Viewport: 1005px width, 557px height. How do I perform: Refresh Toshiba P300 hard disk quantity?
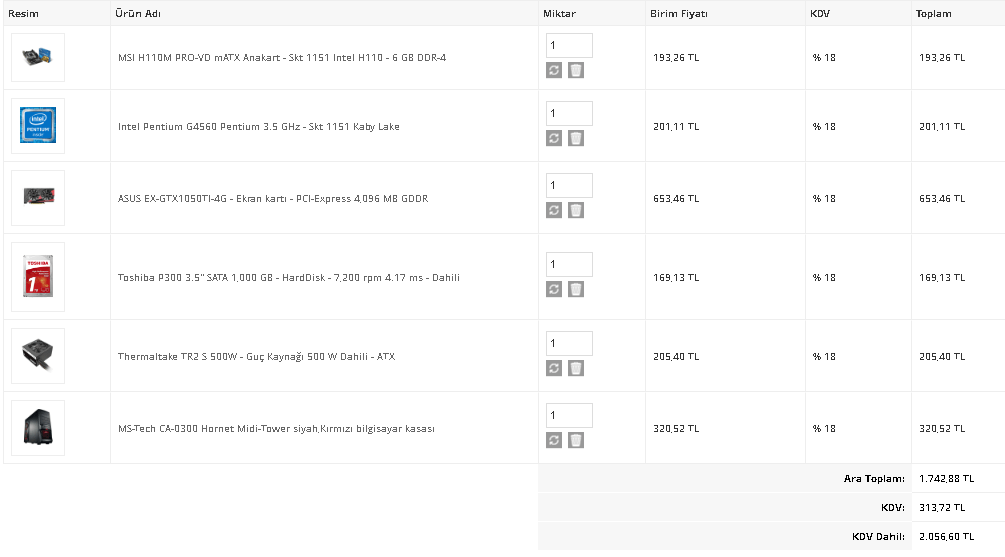(554, 289)
